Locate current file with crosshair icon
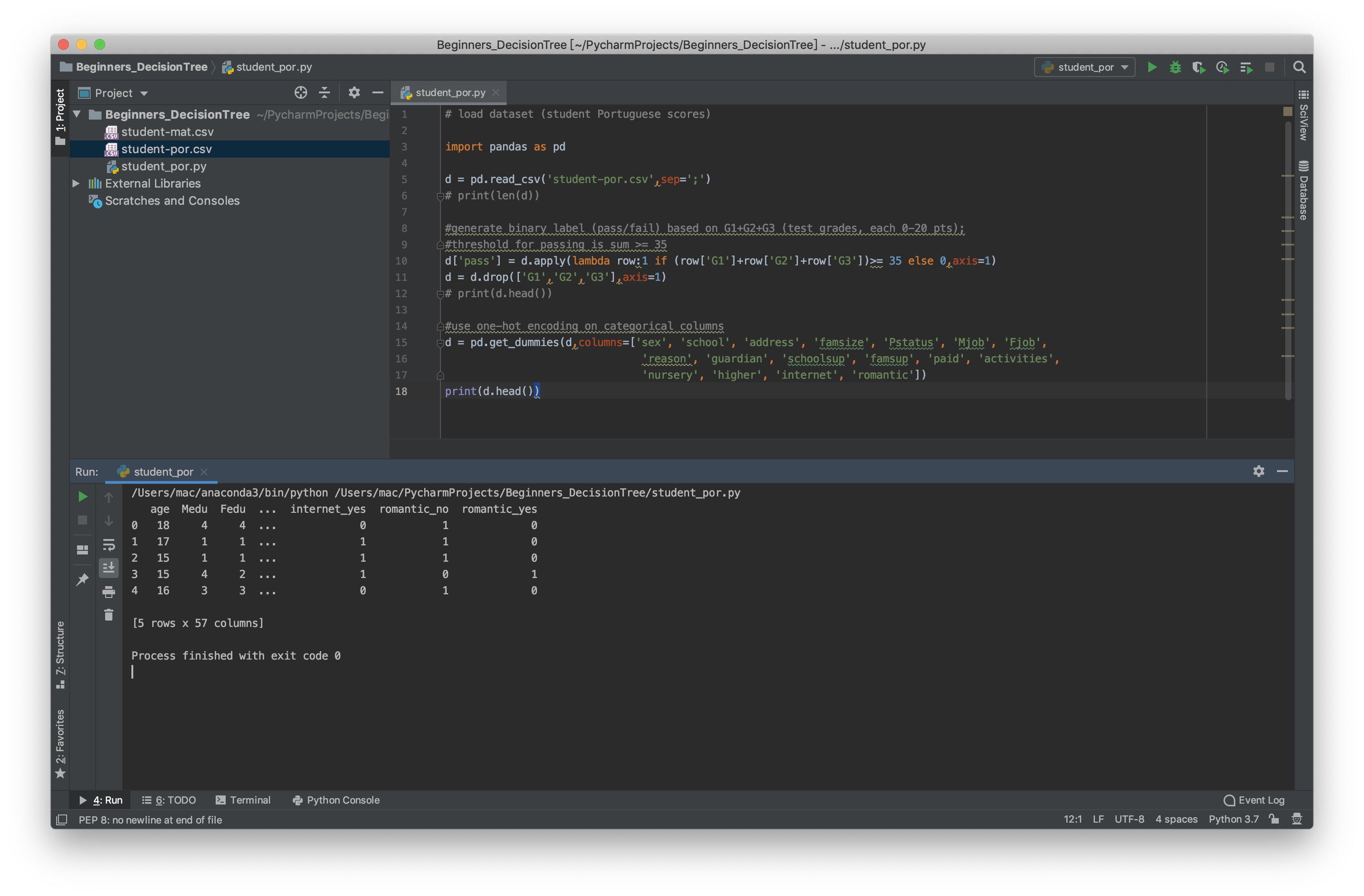Viewport: 1364px width, 896px height. coord(301,93)
